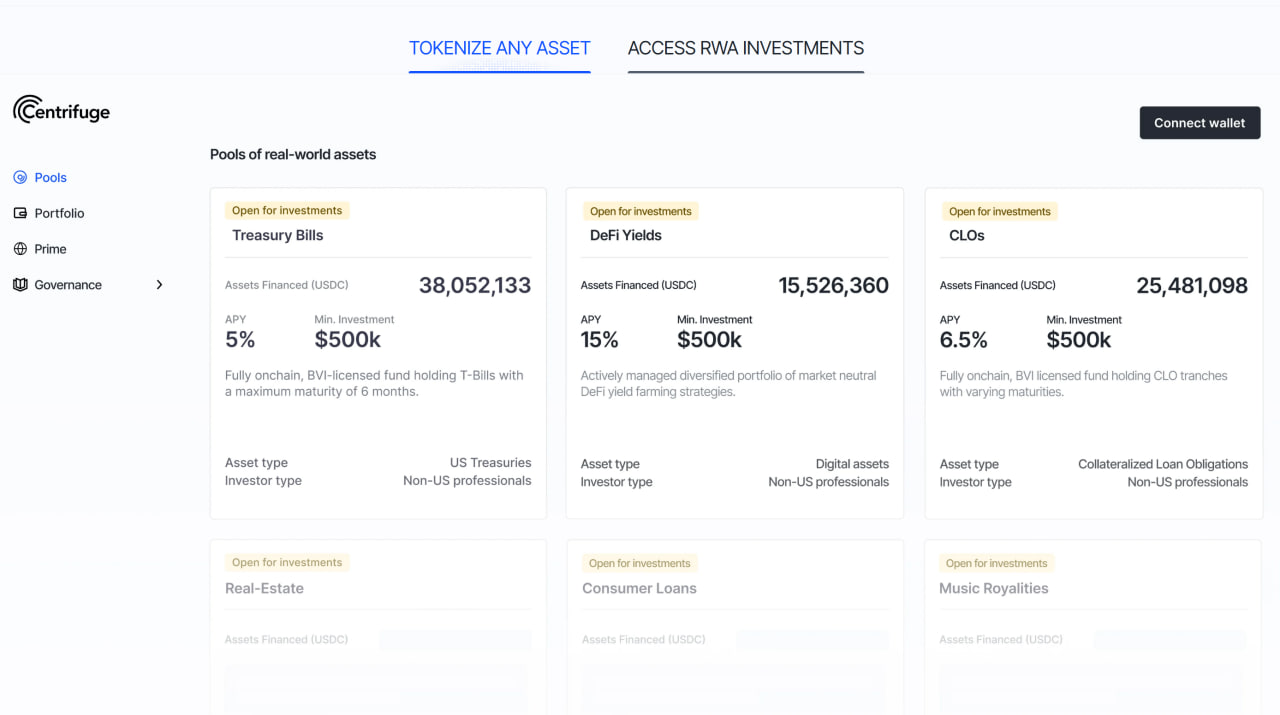Open the Treasury Bills pool card
This screenshot has height=715, width=1280.
click(378, 353)
